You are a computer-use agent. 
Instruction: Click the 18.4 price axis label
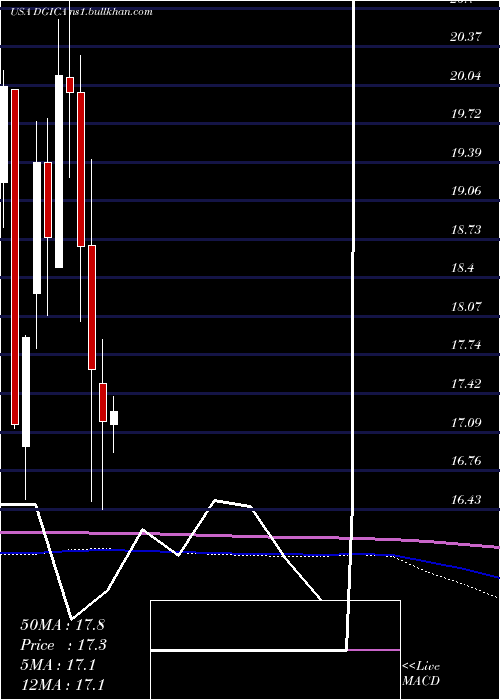[462, 268]
